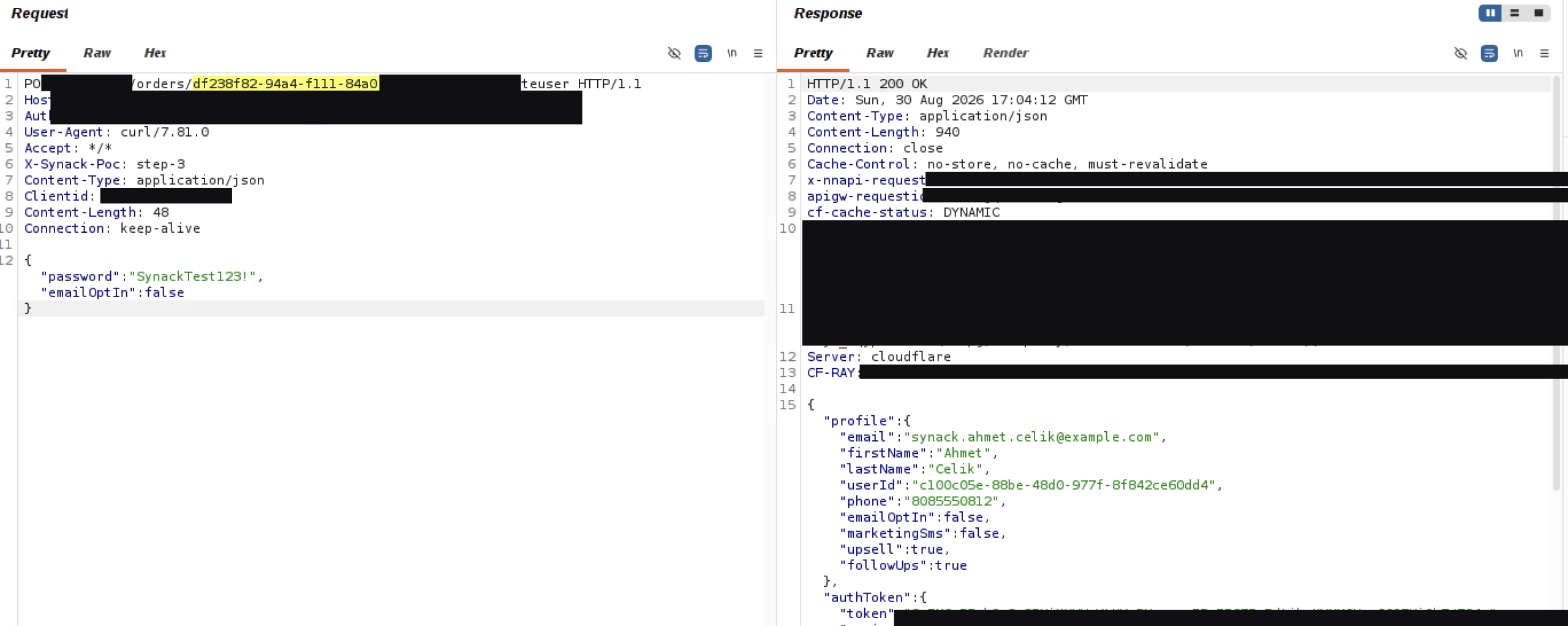1568x626 pixels.
Task: Switch Response pane to Raw tab
Action: pyautogui.click(x=880, y=53)
